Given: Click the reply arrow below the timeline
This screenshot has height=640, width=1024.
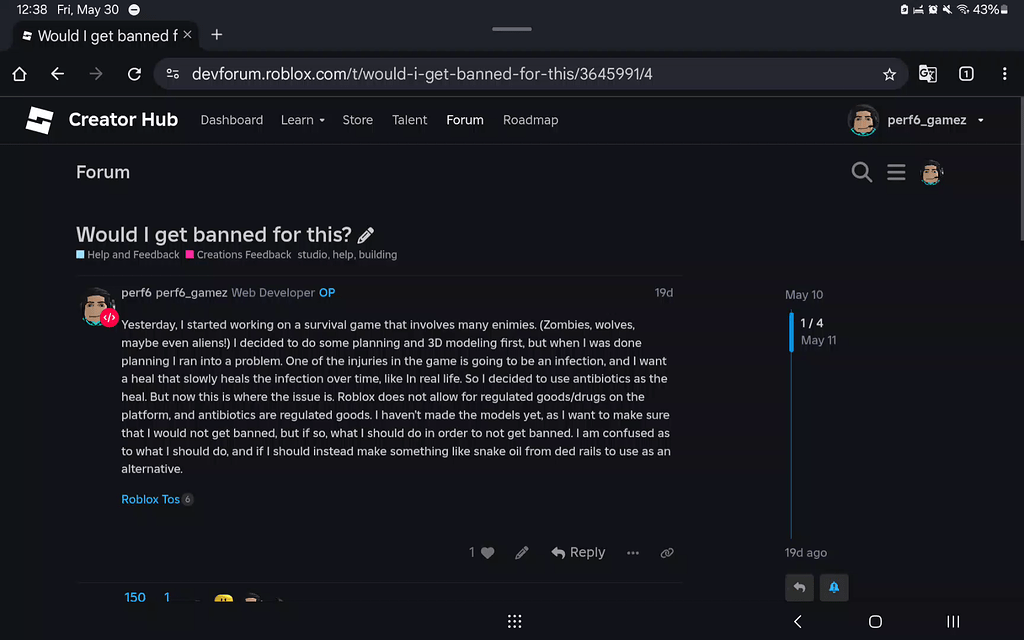Looking at the screenshot, I should [x=798, y=588].
